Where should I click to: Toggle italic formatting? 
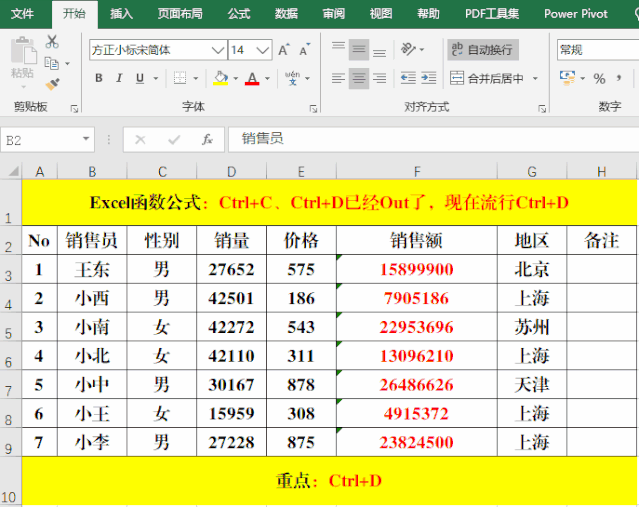(x=121, y=78)
